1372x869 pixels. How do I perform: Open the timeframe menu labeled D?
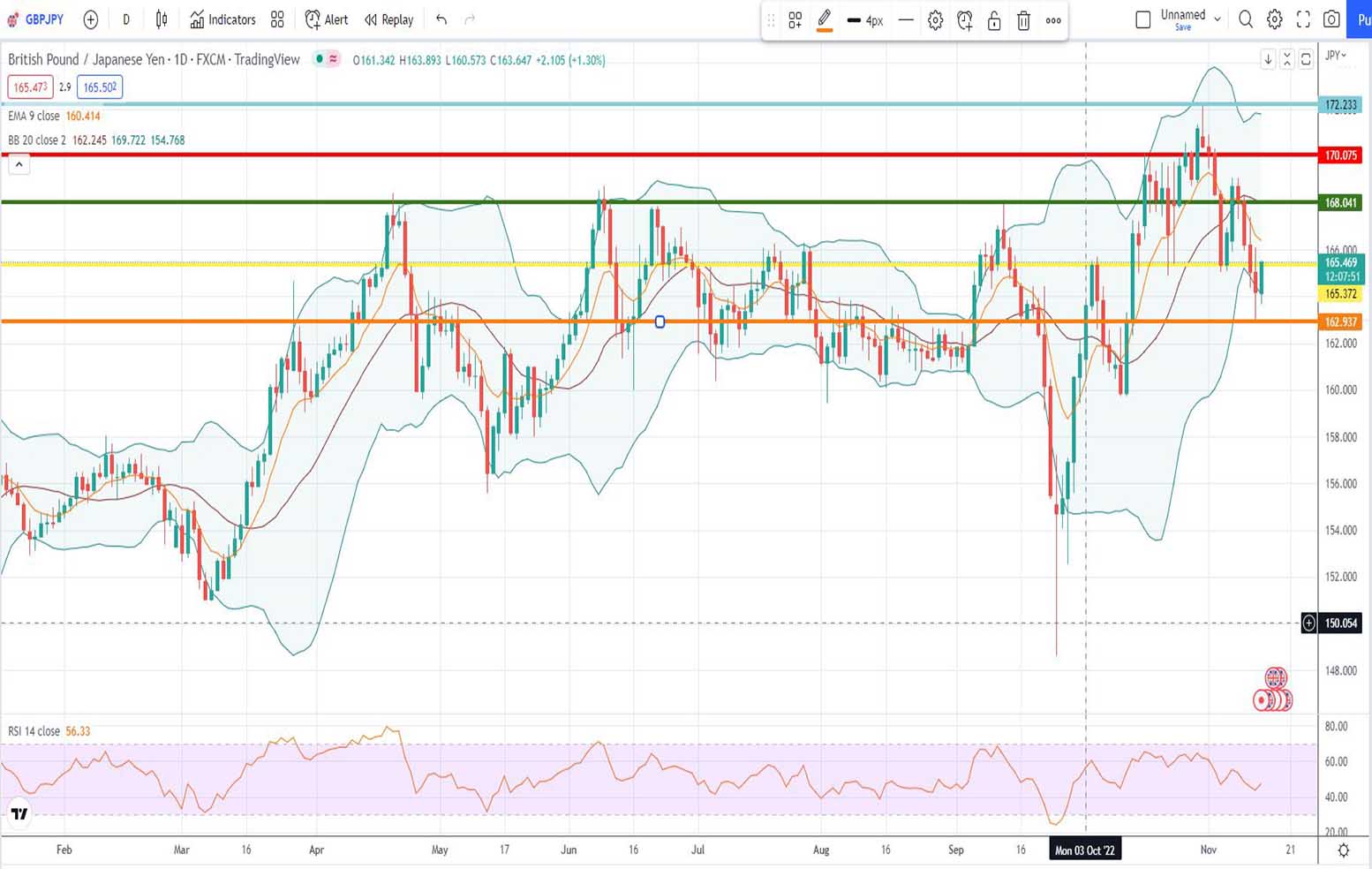[125, 19]
